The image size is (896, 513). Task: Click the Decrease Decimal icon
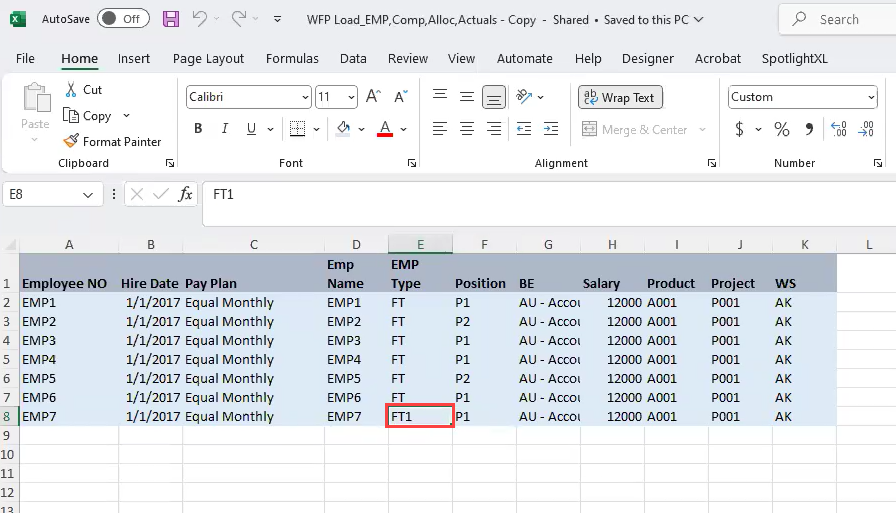(x=866, y=129)
